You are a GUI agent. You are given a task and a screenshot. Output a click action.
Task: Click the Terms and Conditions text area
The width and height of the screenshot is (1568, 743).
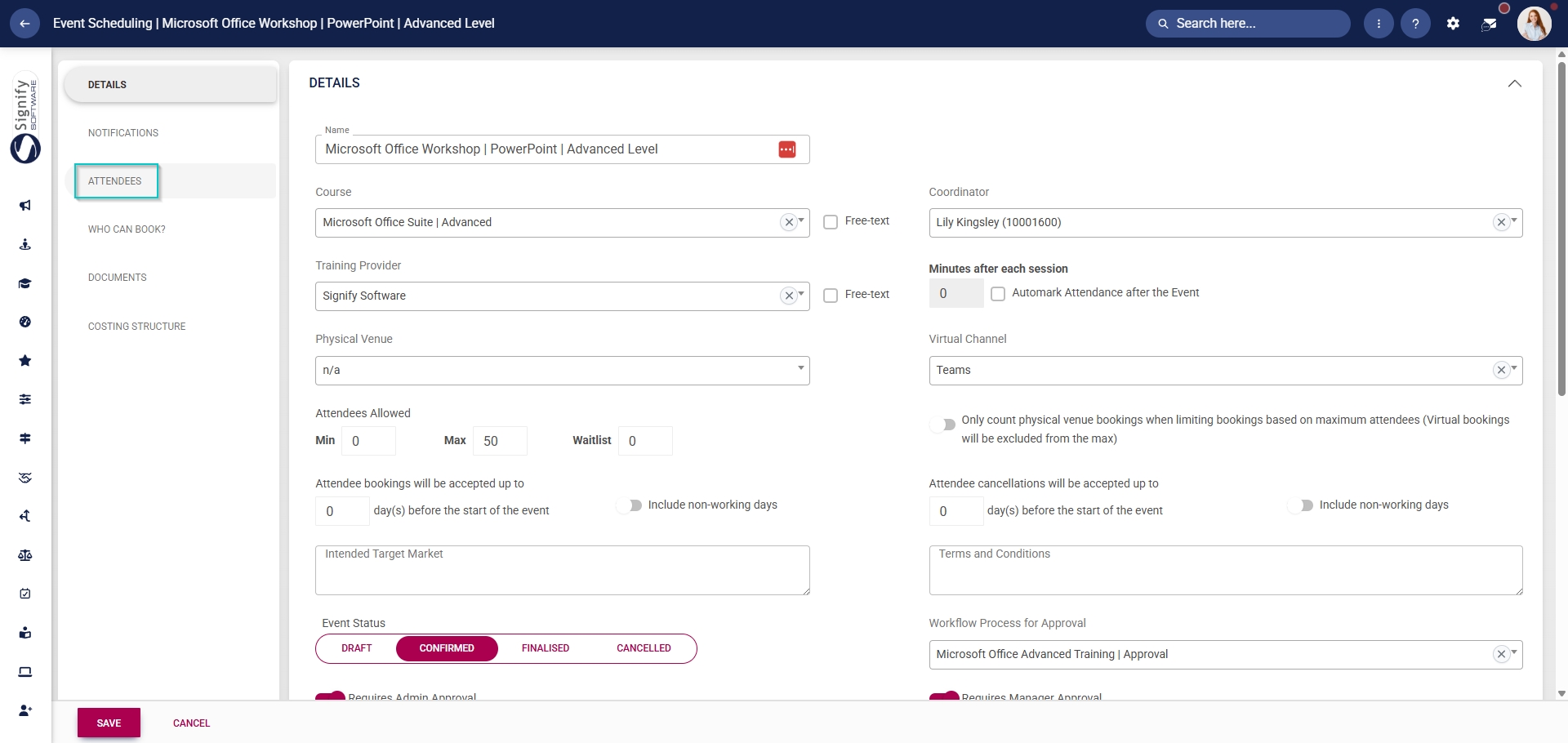pos(1226,570)
